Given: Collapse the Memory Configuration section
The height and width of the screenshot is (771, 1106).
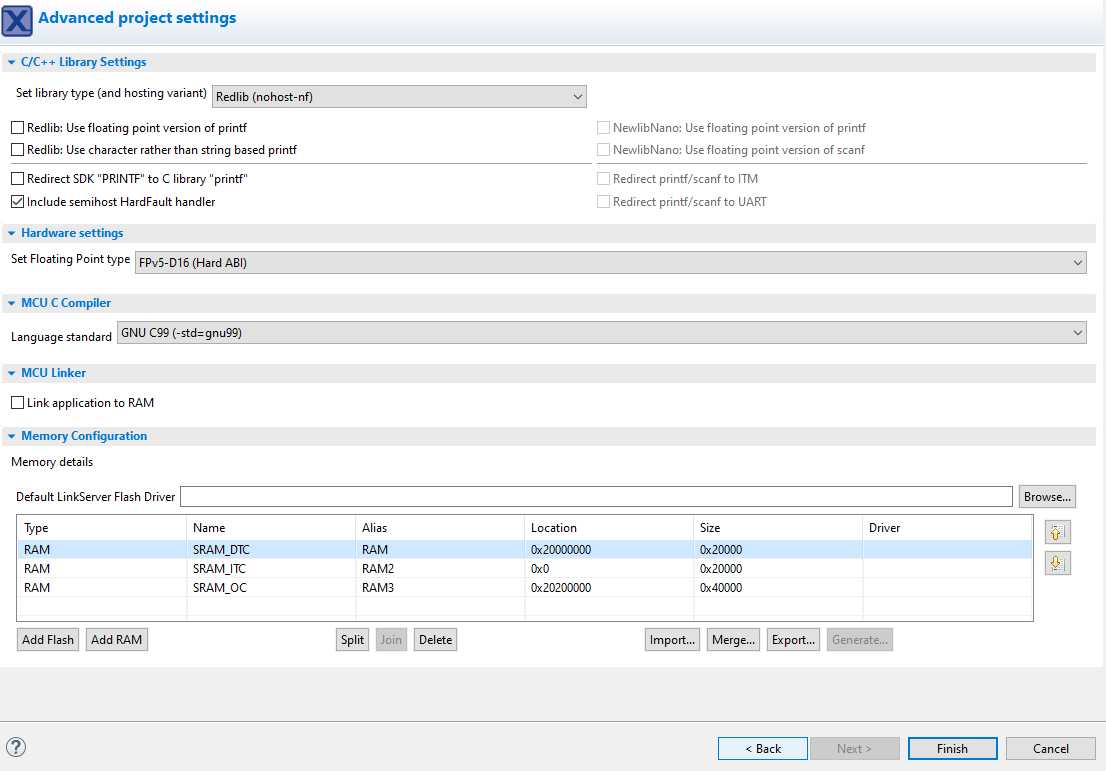Looking at the screenshot, I should pyautogui.click(x=11, y=436).
